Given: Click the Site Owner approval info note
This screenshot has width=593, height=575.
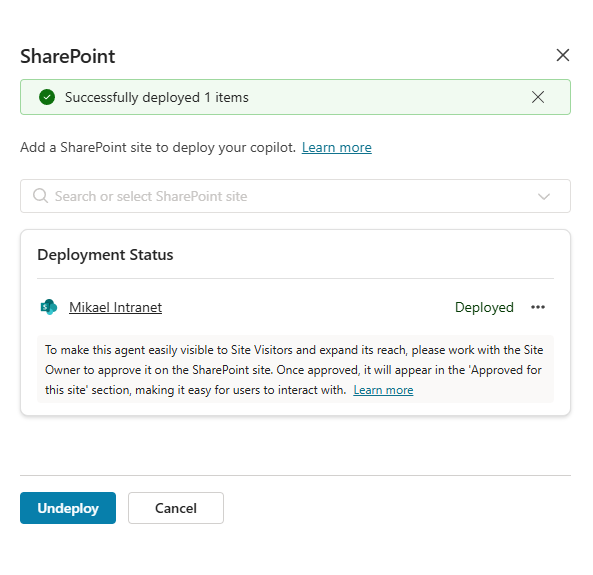Looking at the screenshot, I should click(295, 370).
